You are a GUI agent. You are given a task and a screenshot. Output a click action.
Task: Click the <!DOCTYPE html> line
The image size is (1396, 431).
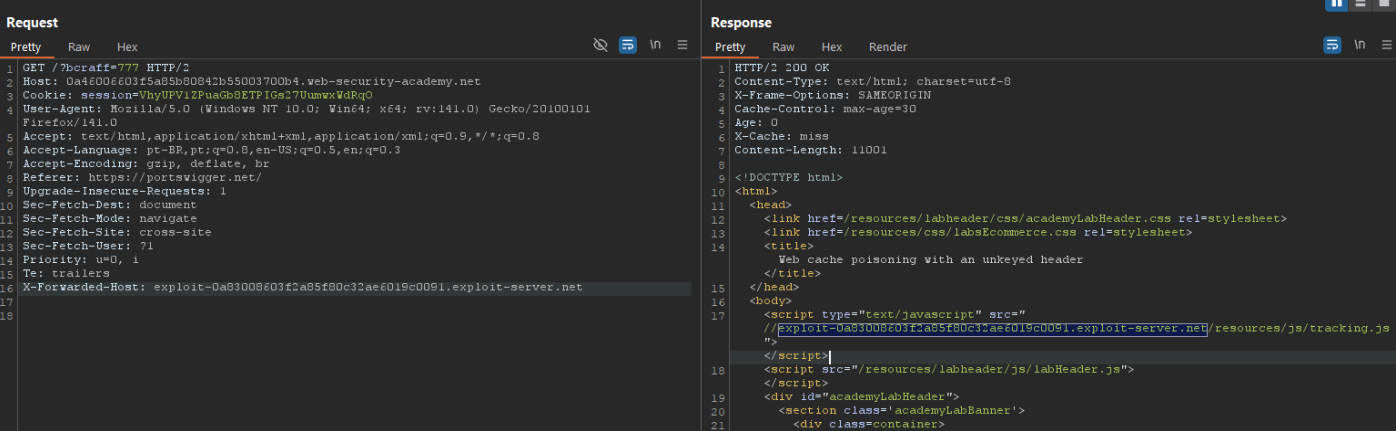(x=788, y=177)
